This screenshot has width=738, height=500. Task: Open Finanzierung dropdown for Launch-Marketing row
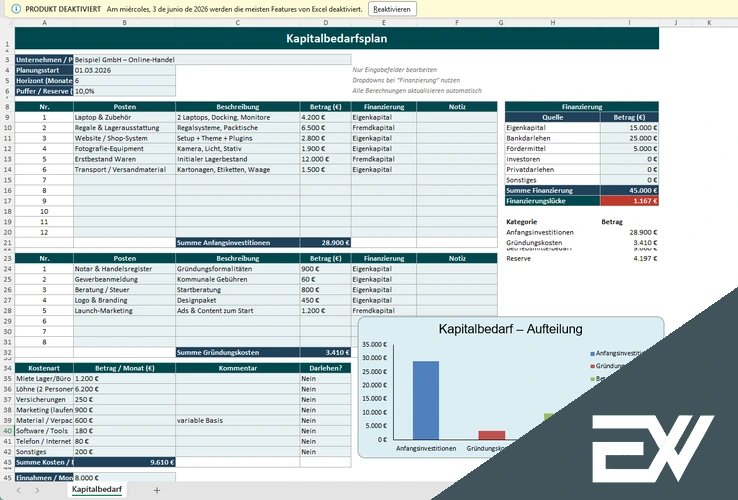click(x=384, y=311)
